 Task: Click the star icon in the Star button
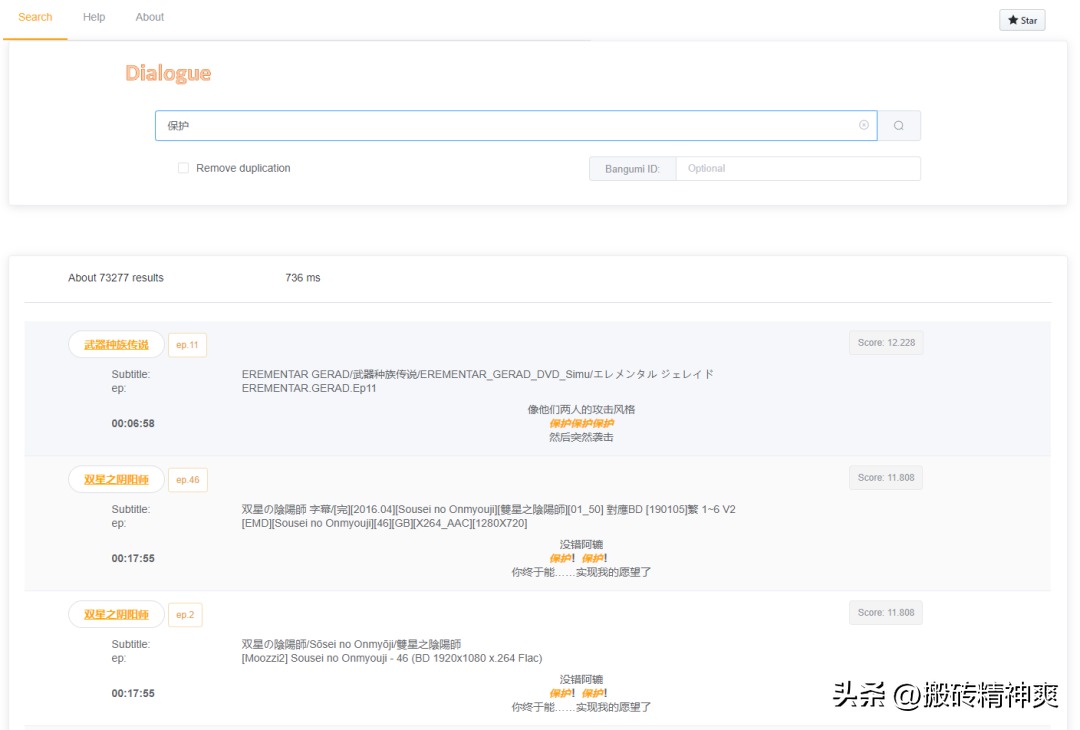[1013, 19]
